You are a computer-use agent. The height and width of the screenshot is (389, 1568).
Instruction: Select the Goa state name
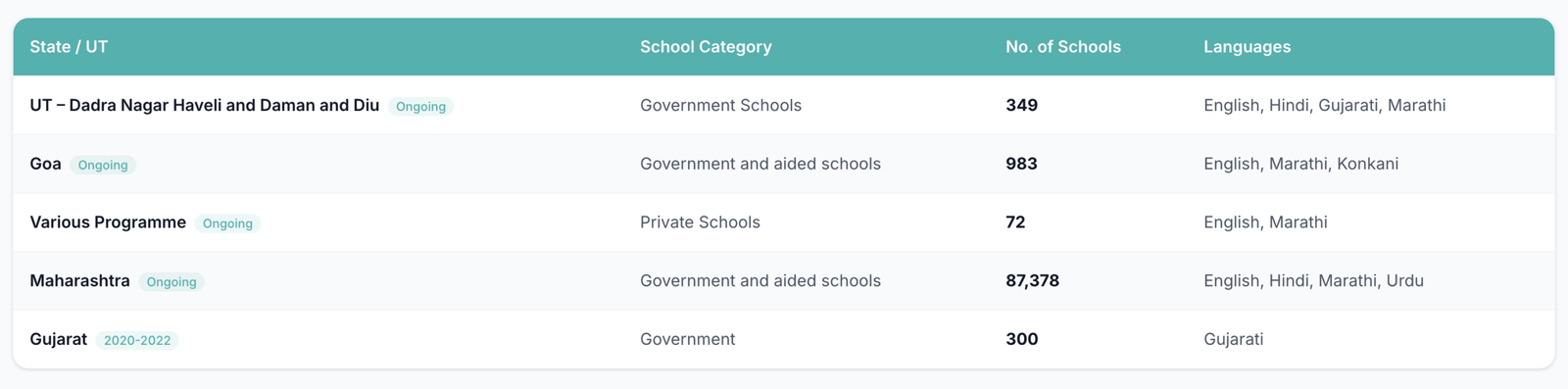pos(45,164)
